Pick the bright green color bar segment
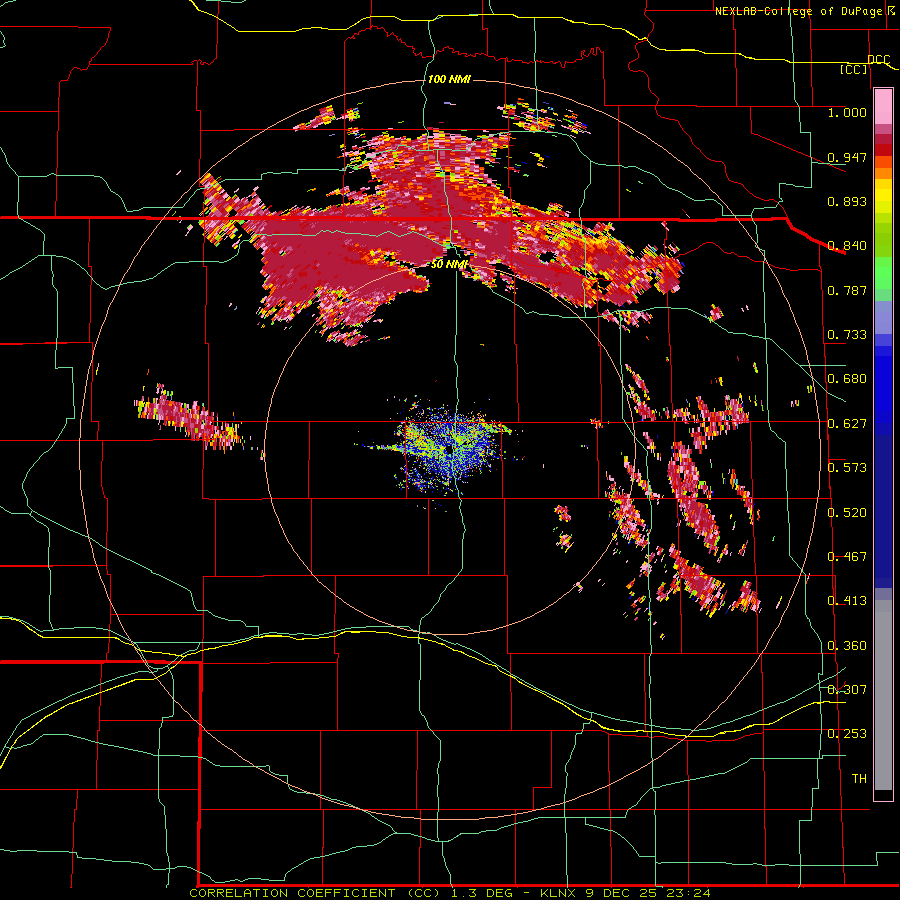900x900 pixels. 883,273
